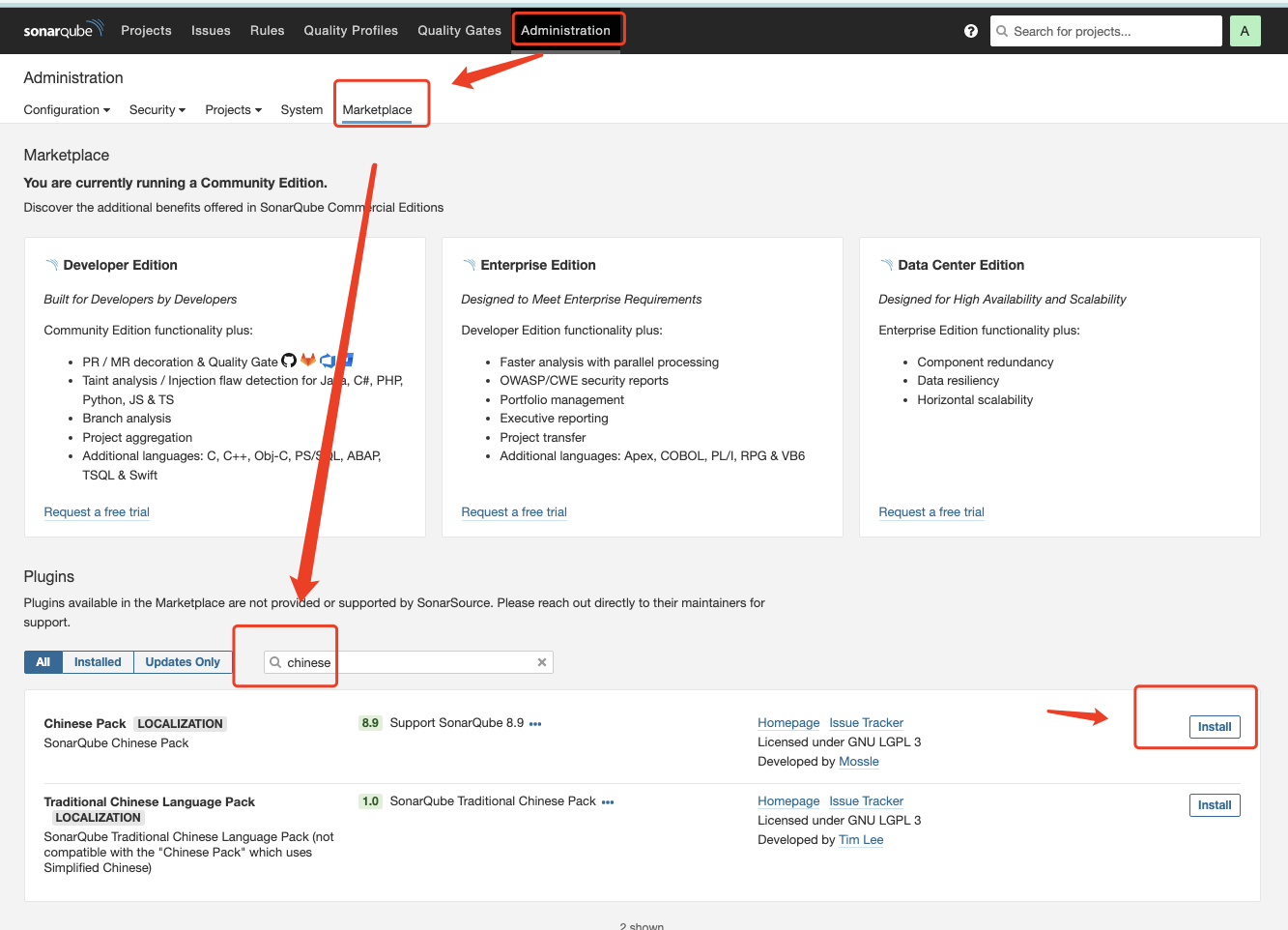Open developer Tim Lee link
The width and height of the screenshot is (1288, 930).
(x=861, y=839)
